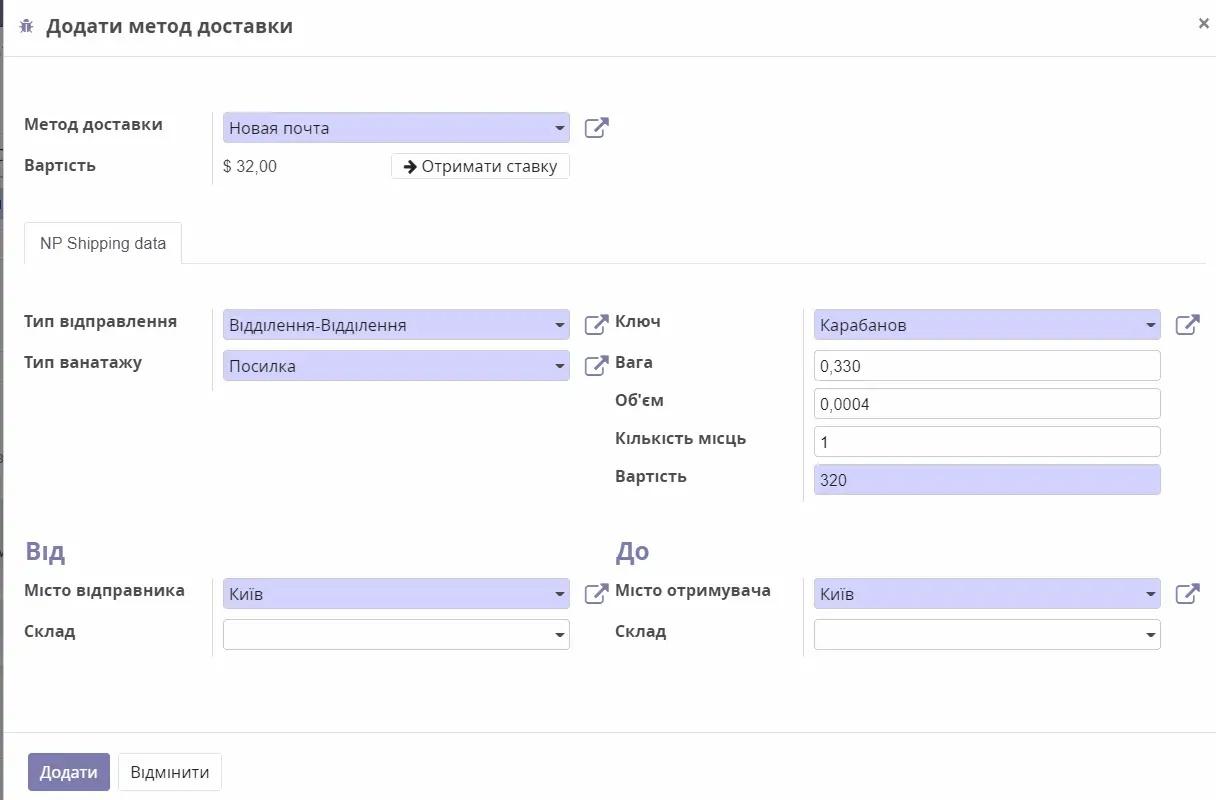The width and height of the screenshot is (1216, 800).
Task: Switch to NP Shipping data tab
Action: [103, 243]
